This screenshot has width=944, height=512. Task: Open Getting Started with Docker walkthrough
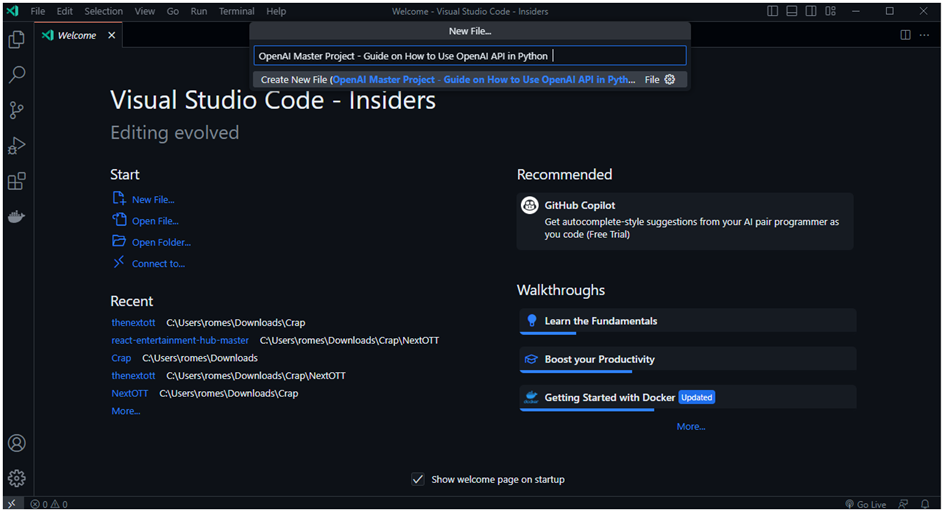688,398
